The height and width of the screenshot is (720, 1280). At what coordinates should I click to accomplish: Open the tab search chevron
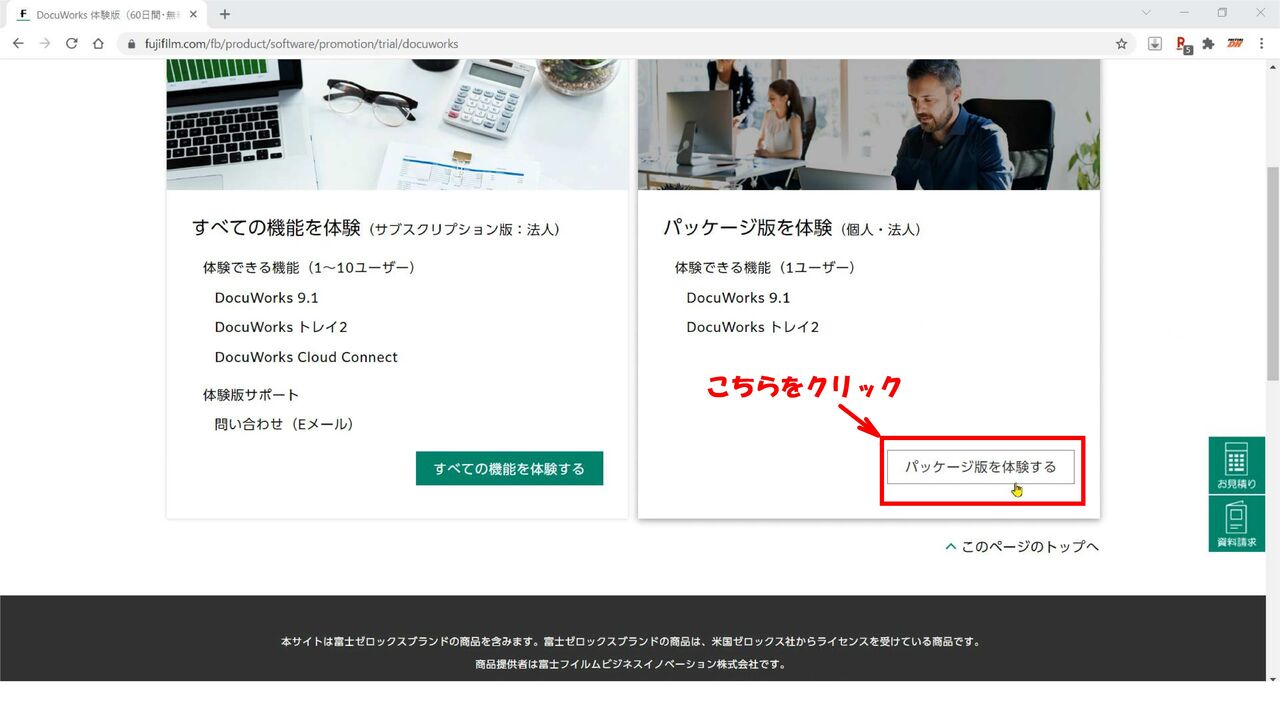pyautogui.click(x=1147, y=13)
